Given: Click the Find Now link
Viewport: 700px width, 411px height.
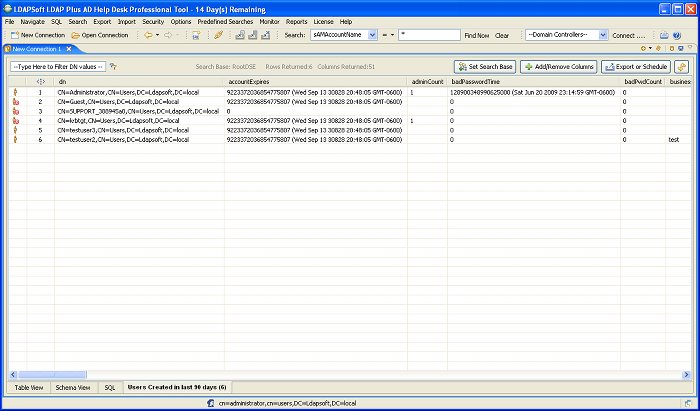Looking at the screenshot, I should 476,35.
